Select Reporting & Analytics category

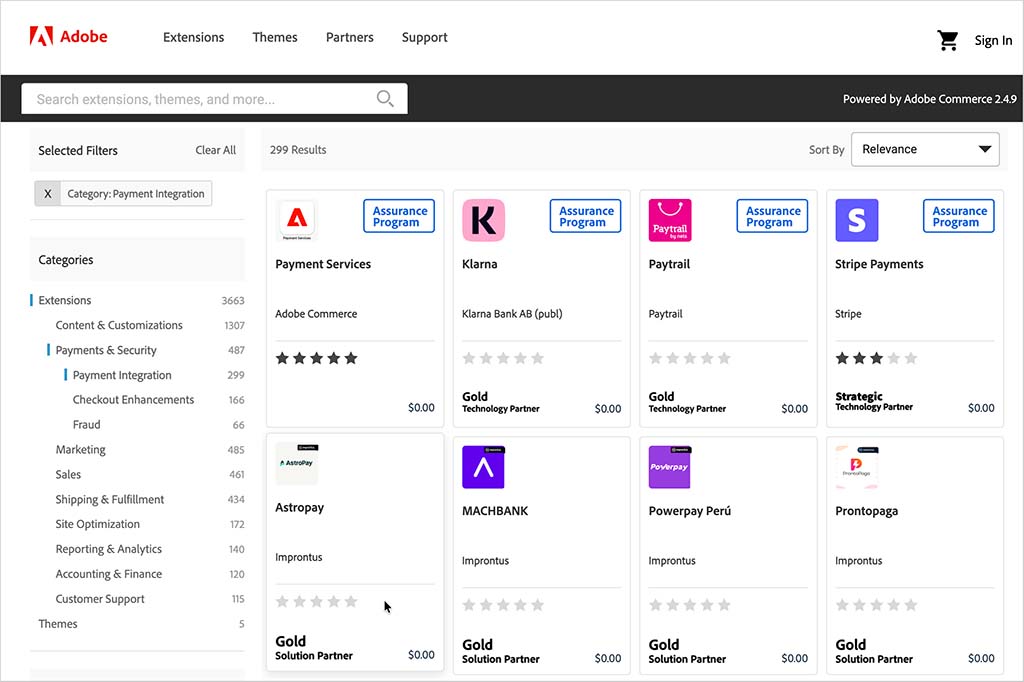108,549
